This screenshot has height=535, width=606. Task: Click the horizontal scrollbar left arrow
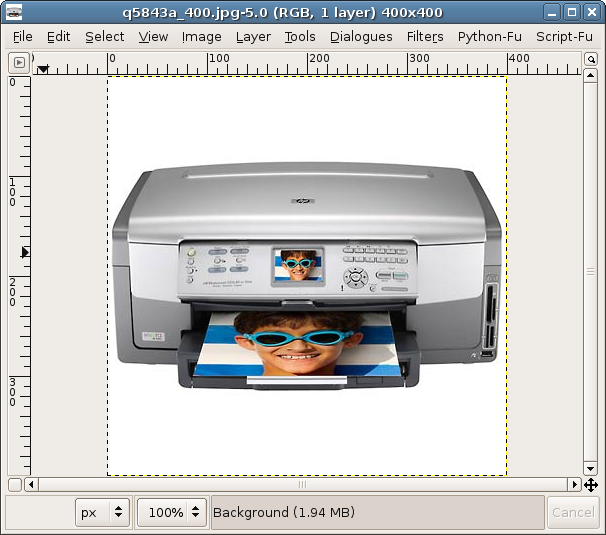[32, 485]
